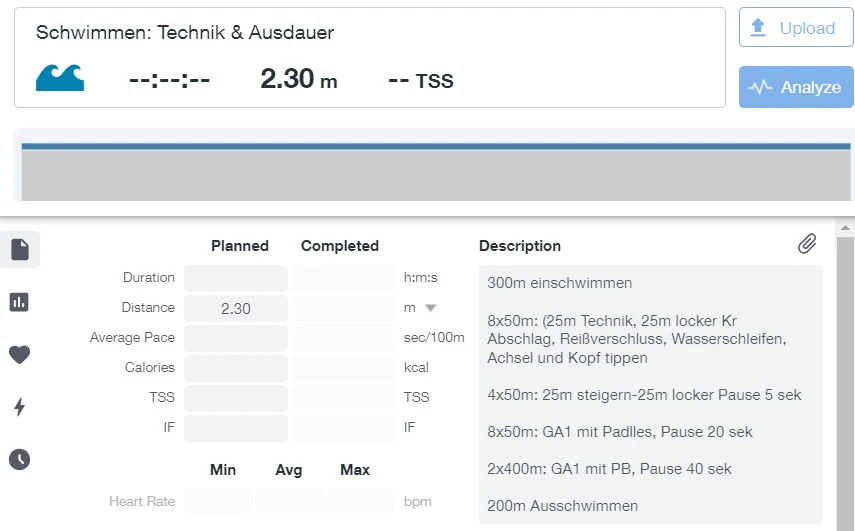855x531 pixels.
Task: Open the distance unit dropdown arrow
Action: pyautogui.click(x=431, y=308)
